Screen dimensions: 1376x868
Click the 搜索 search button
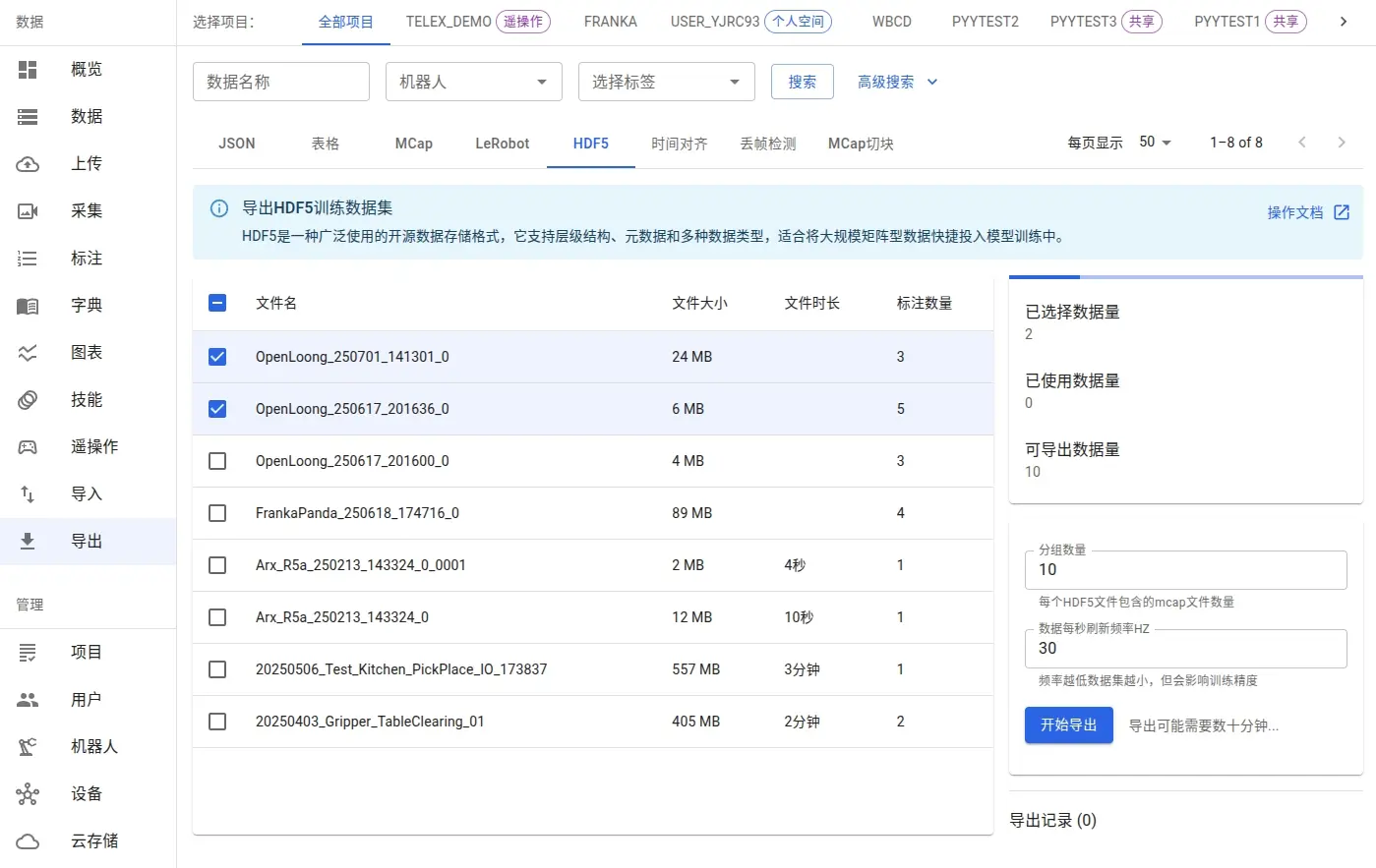802,82
